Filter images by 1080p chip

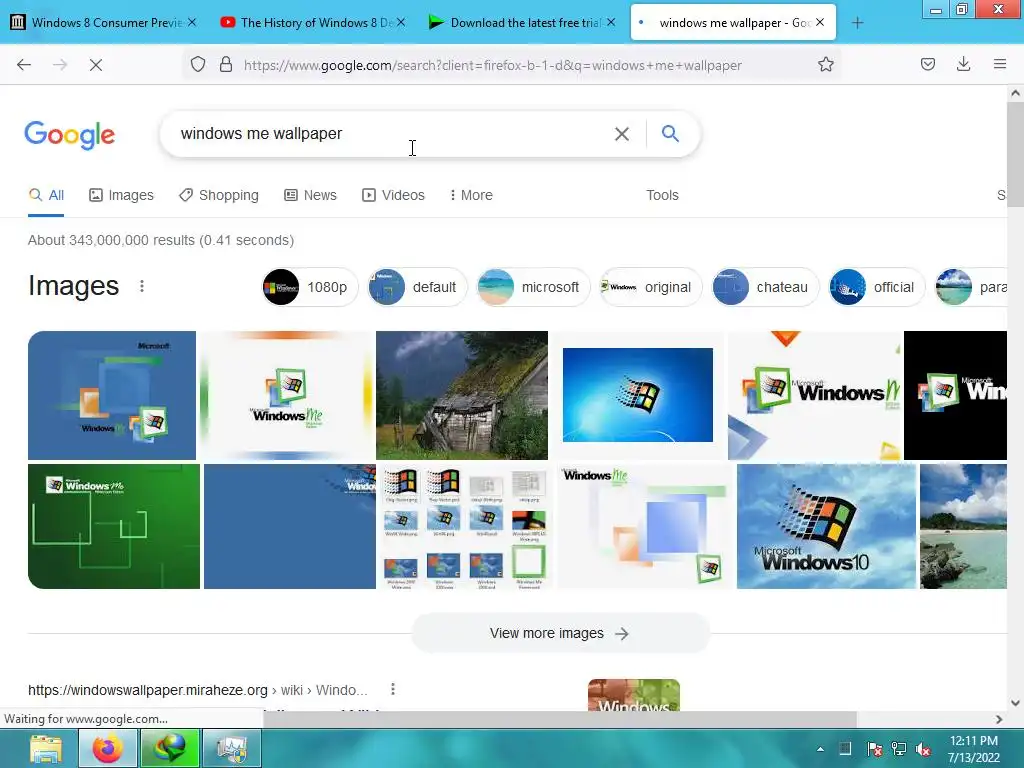tap(309, 287)
